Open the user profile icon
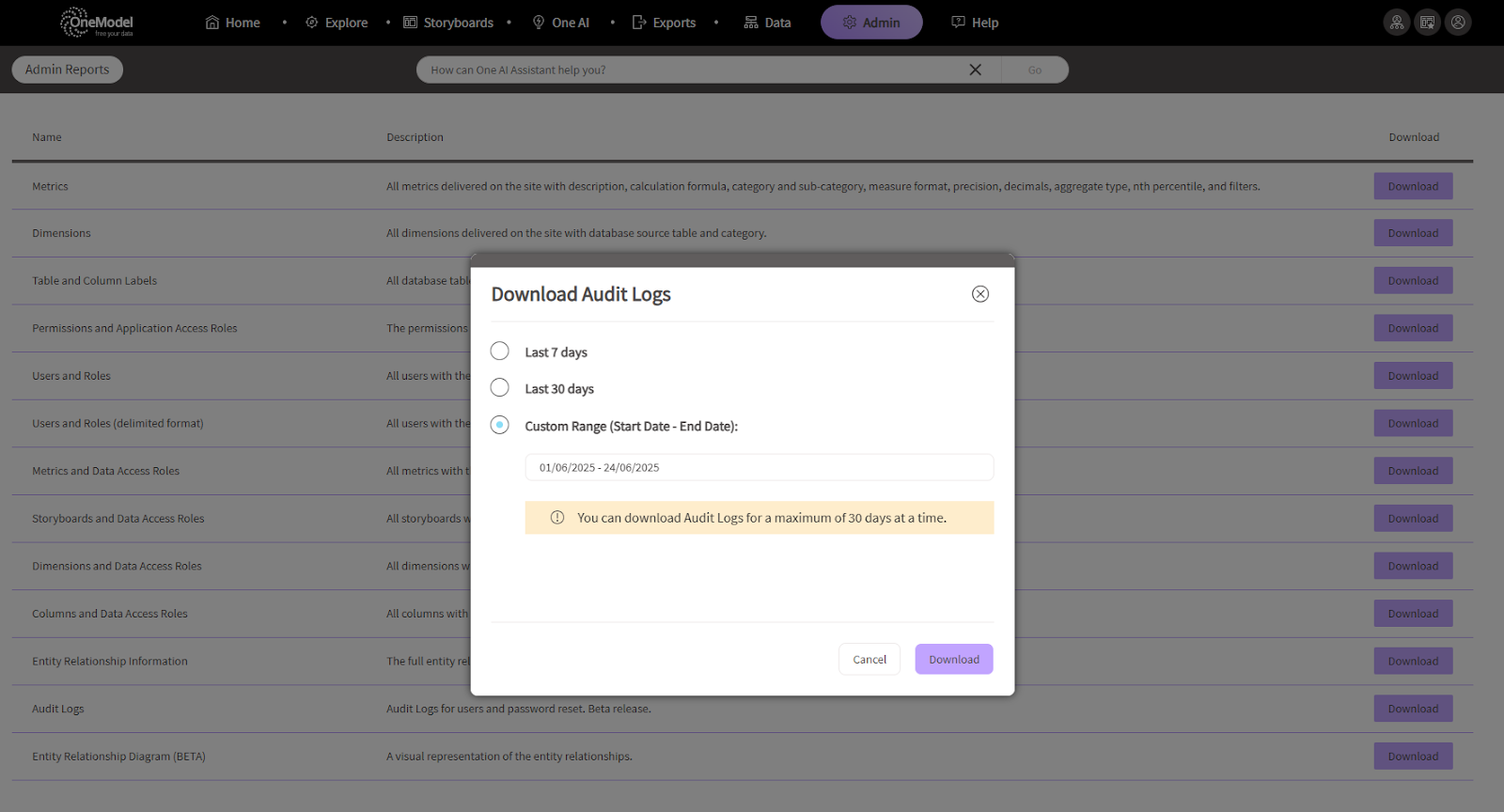The width and height of the screenshot is (1504, 812). click(x=1458, y=23)
